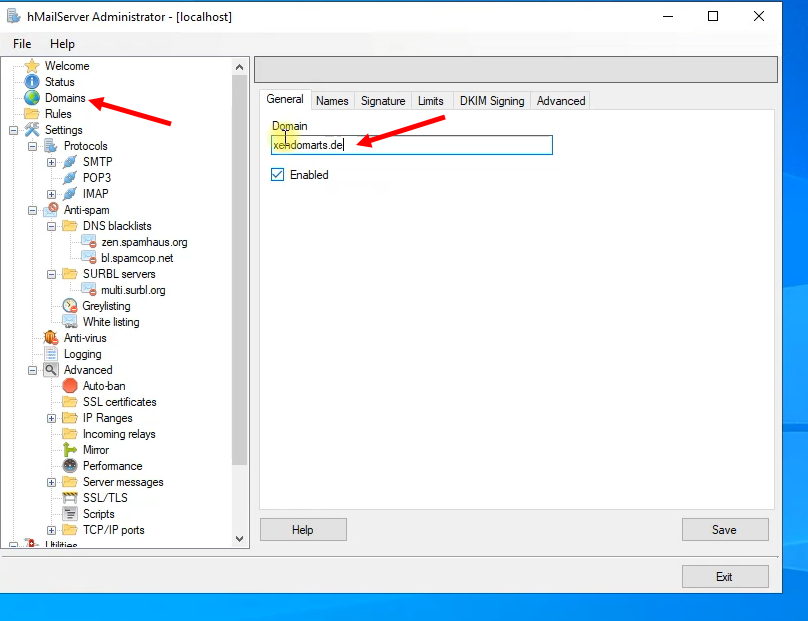Expand the IMAP tree node

[52, 194]
